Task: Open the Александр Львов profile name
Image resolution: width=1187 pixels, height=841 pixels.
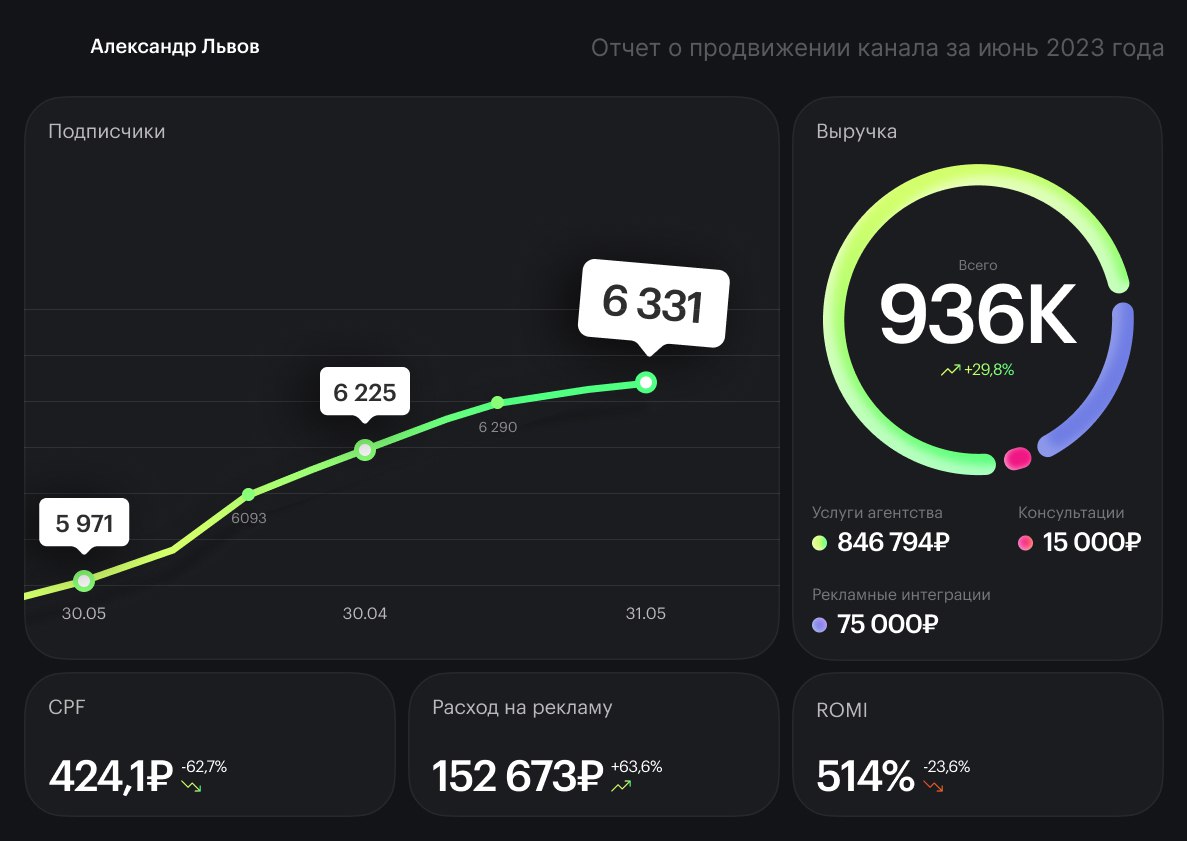Action: [175, 47]
